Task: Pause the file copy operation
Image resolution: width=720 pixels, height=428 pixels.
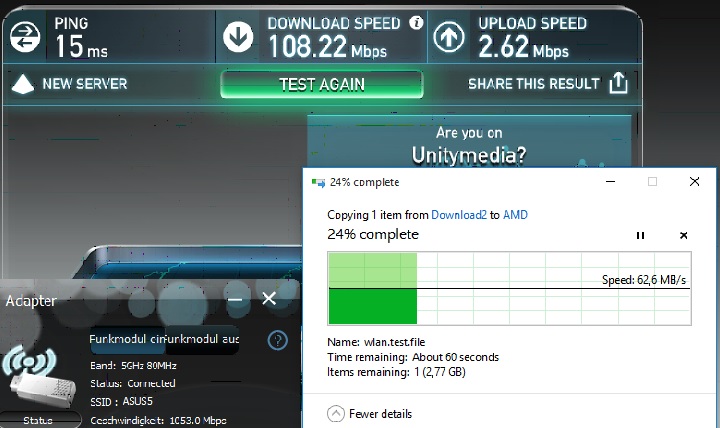Action: coord(640,236)
